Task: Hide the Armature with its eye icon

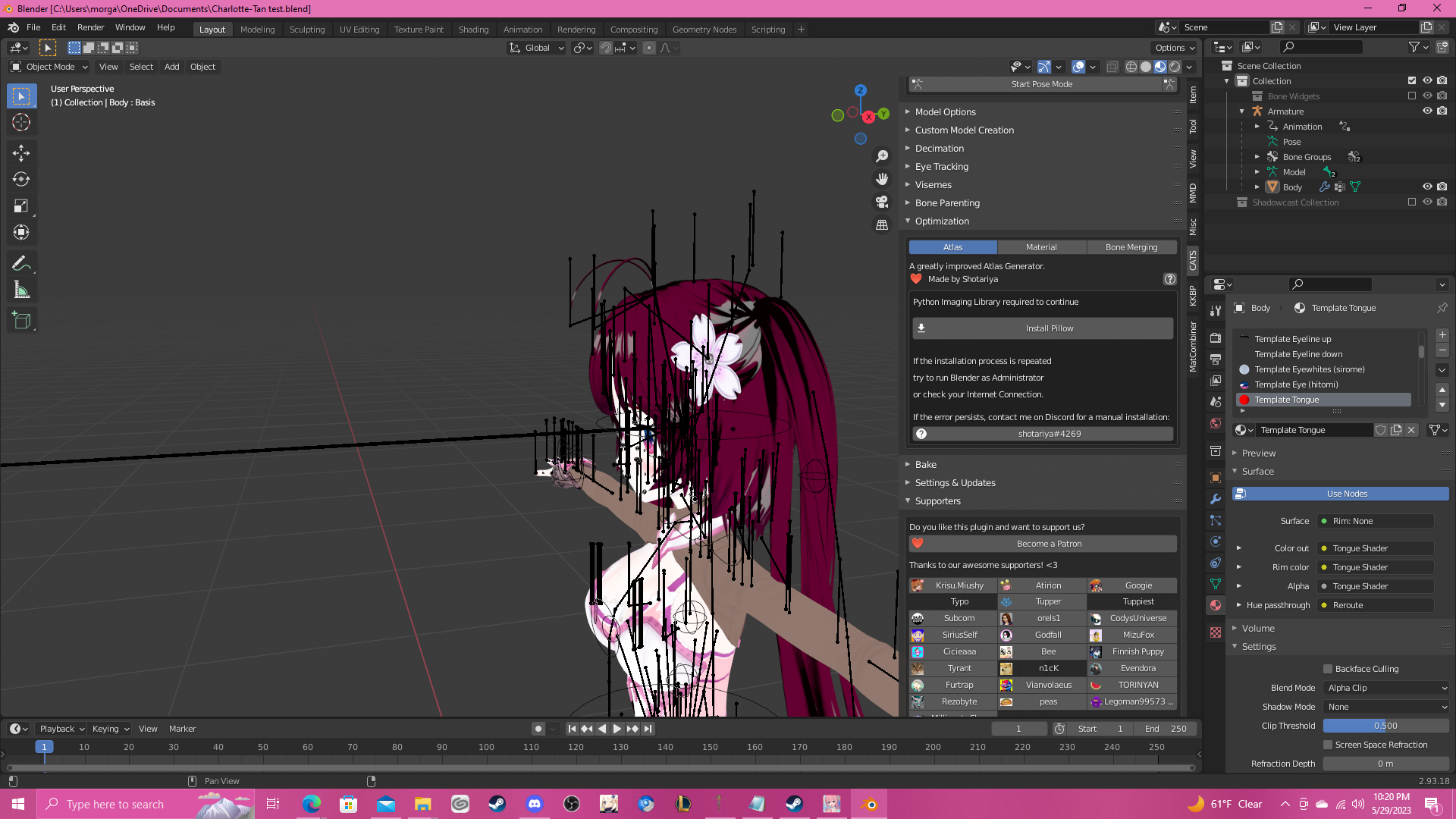Action: (x=1427, y=111)
